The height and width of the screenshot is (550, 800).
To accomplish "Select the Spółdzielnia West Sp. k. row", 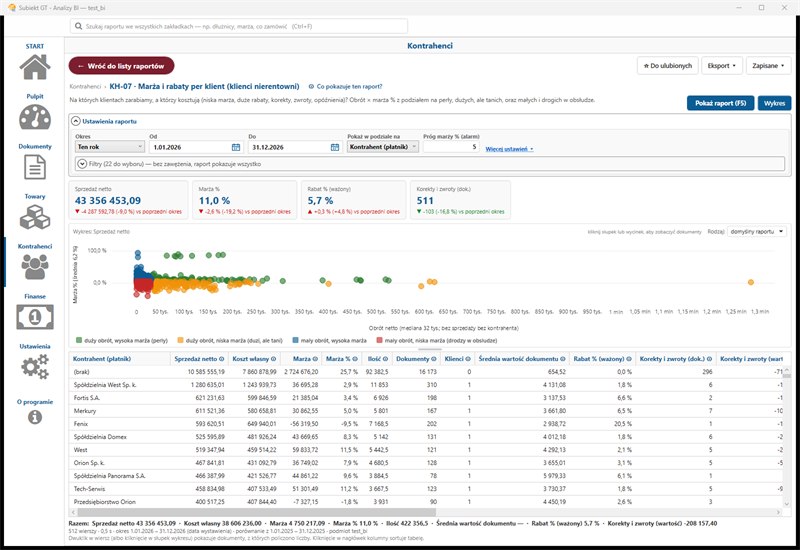I will click(x=426, y=385).
